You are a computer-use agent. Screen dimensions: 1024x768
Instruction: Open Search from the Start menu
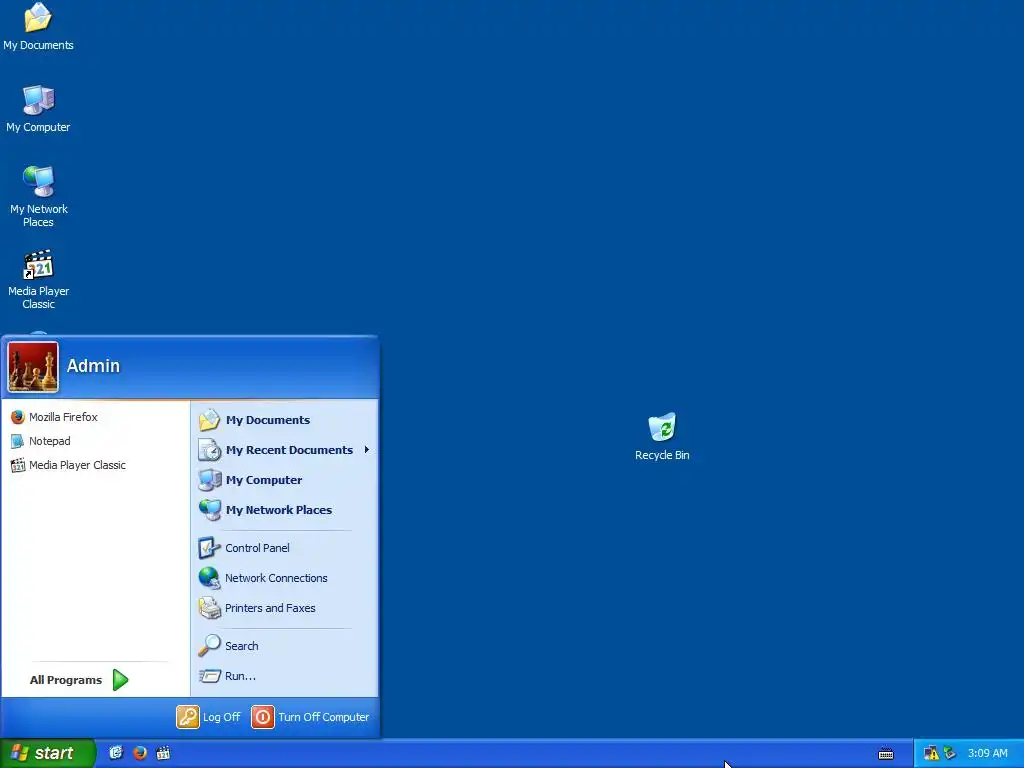[228, 646]
